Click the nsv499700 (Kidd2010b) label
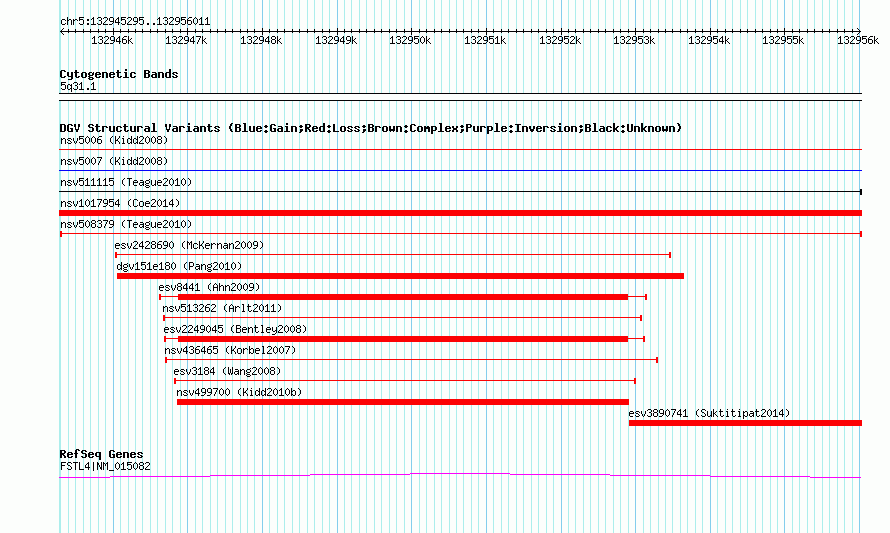 (x=239, y=392)
